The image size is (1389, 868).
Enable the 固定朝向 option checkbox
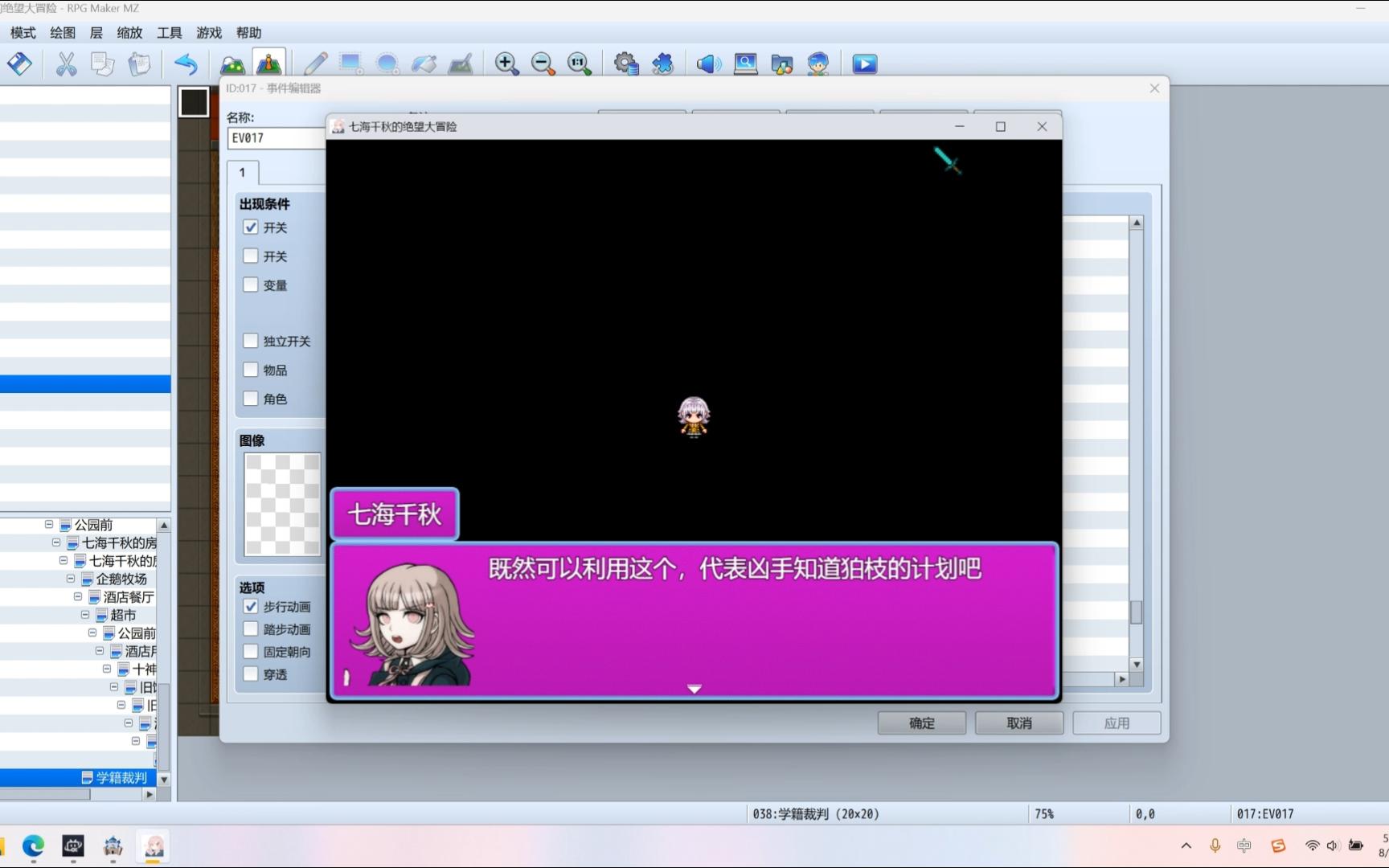pyautogui.click(x=251, y=652)
